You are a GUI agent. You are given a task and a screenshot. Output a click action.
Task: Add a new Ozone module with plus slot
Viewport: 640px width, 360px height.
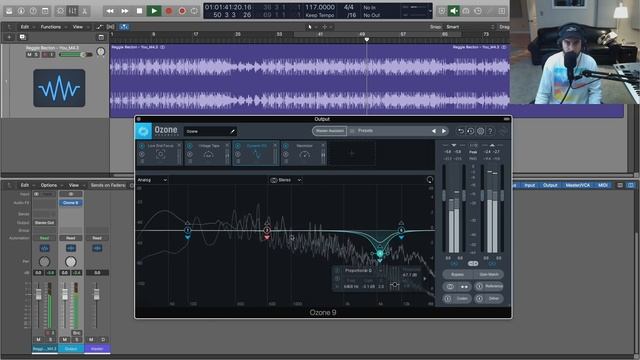point(352,153)
